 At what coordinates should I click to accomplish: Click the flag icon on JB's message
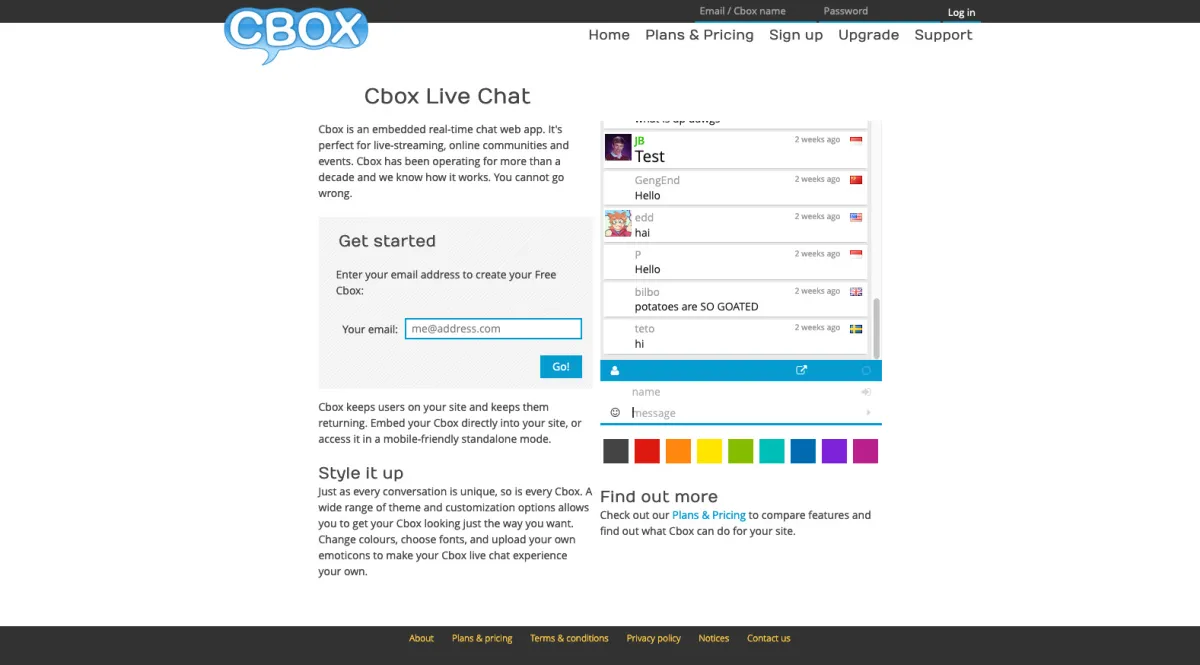point(856,140)
